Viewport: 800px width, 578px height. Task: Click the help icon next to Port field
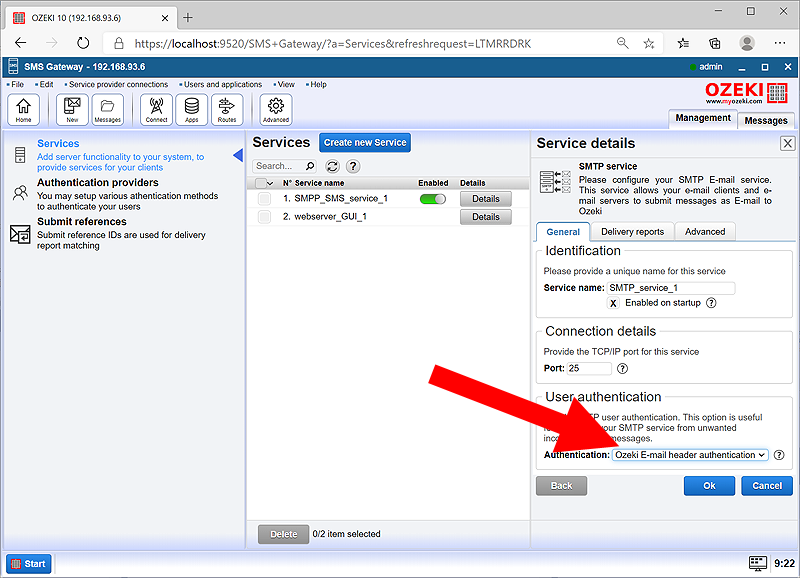pyautogui.click(x=622, y=368)
